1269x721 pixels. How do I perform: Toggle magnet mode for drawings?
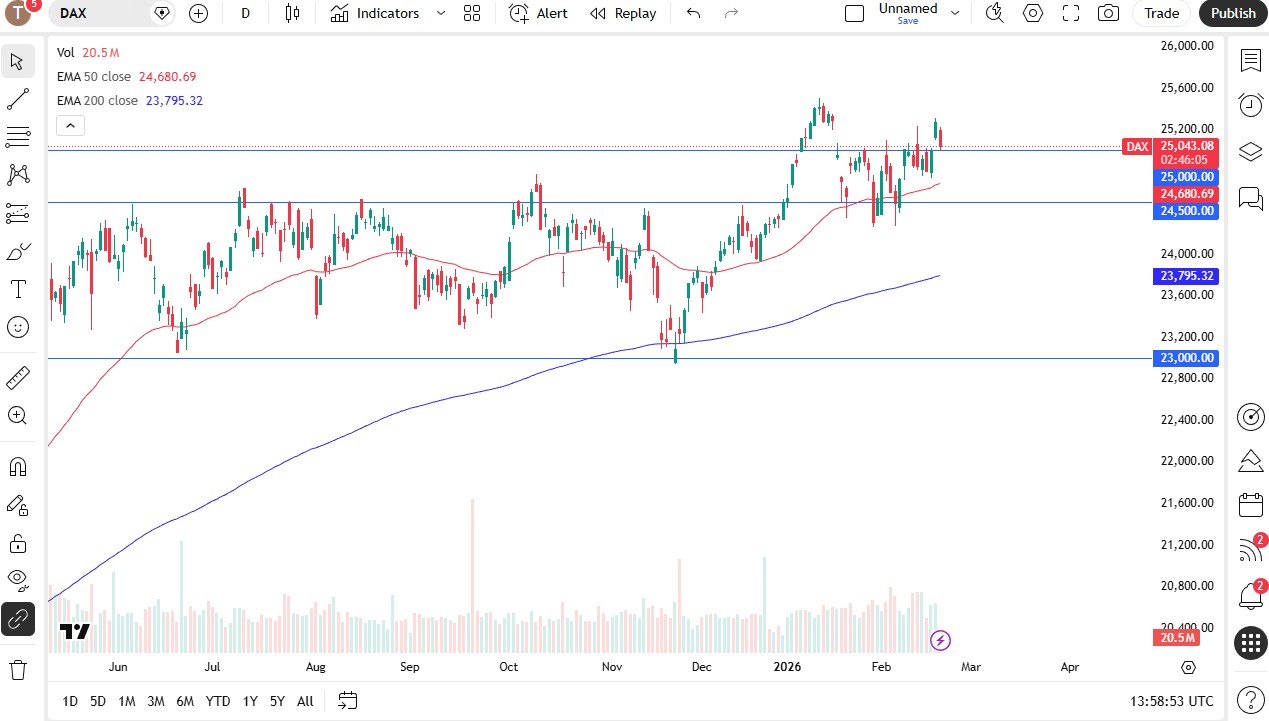[x=17, y=467]
